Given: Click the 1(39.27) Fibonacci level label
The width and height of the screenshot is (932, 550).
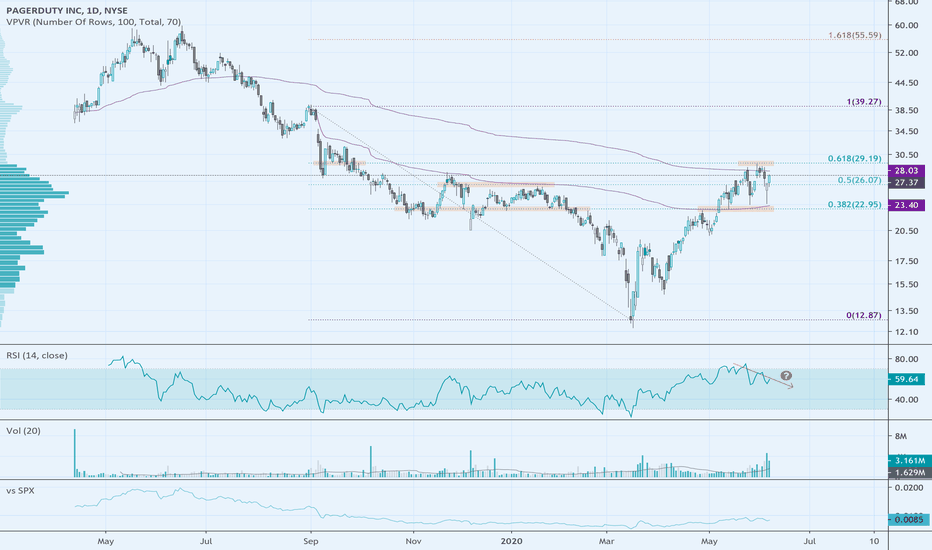Looking at the screenshot, I should click(x=864, y=102).
